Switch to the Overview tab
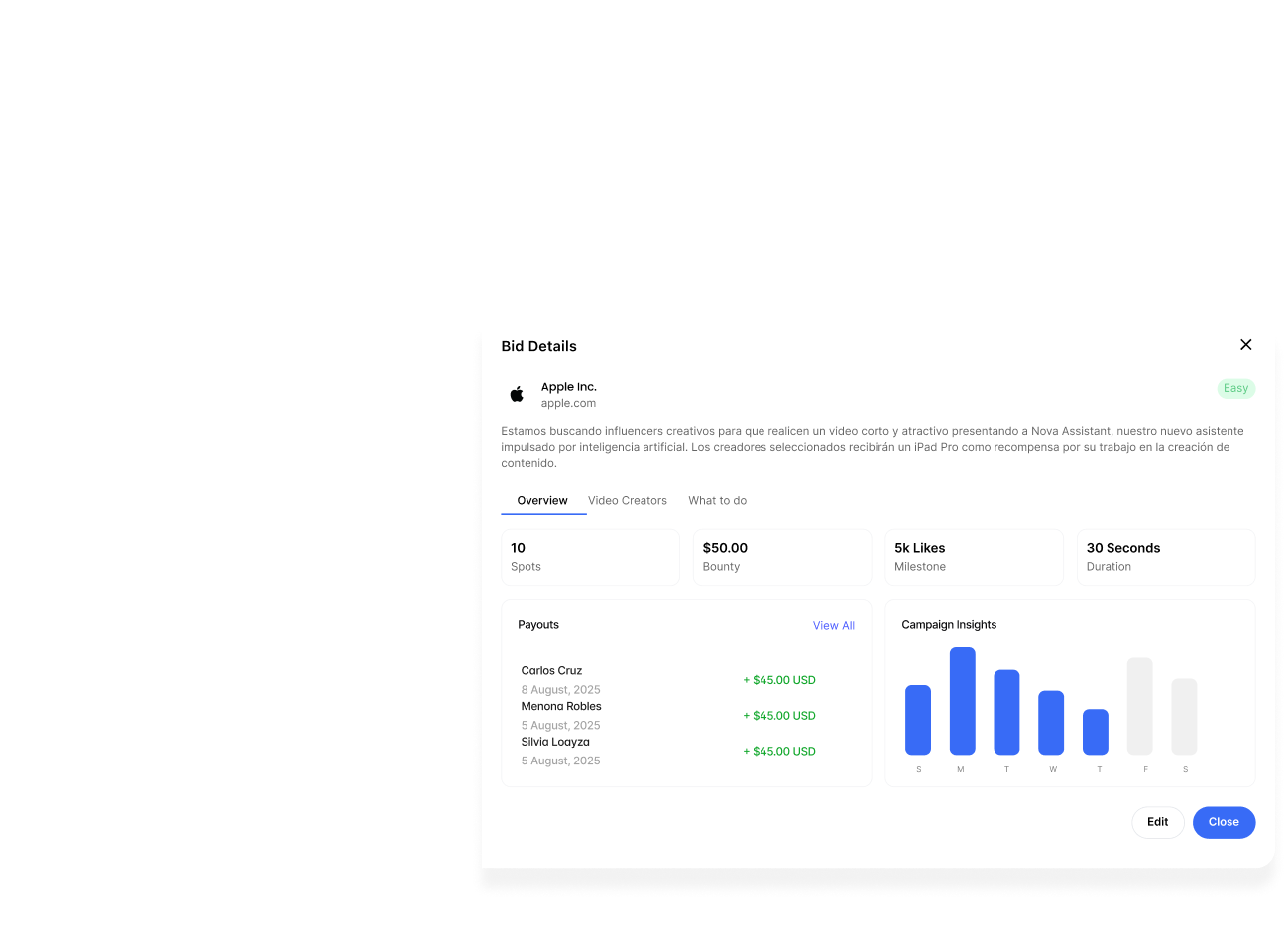 coord(542,501)
